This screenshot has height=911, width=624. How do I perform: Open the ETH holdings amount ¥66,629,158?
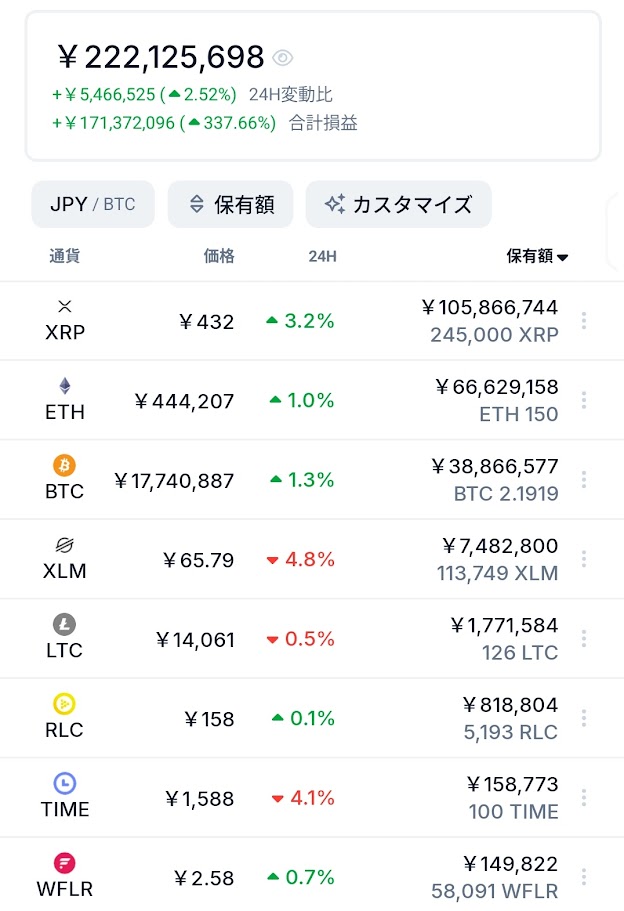pos(497,387)
